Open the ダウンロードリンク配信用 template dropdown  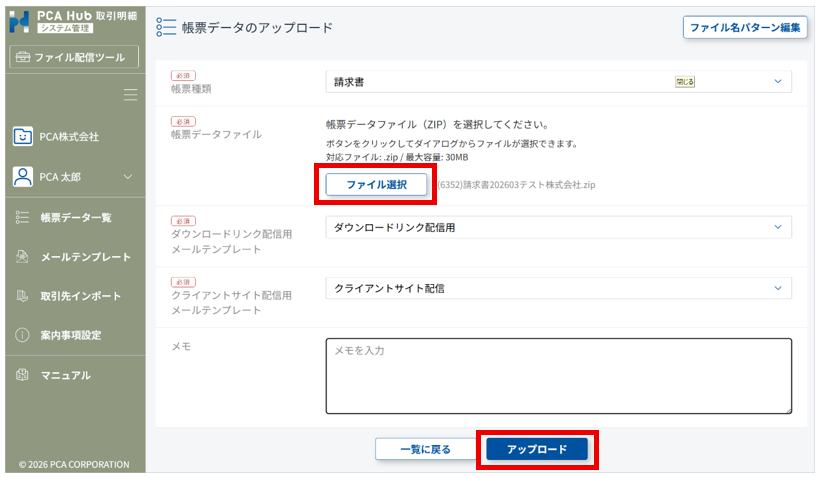point(558,227)
